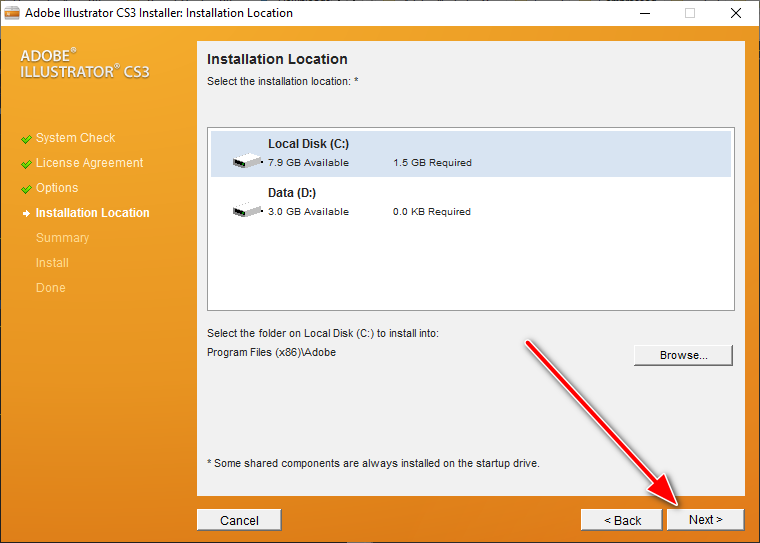Viewport: 760px width, 543px height.
Task: Click the Install step in sidebar
Action: [x=52, y=263]
